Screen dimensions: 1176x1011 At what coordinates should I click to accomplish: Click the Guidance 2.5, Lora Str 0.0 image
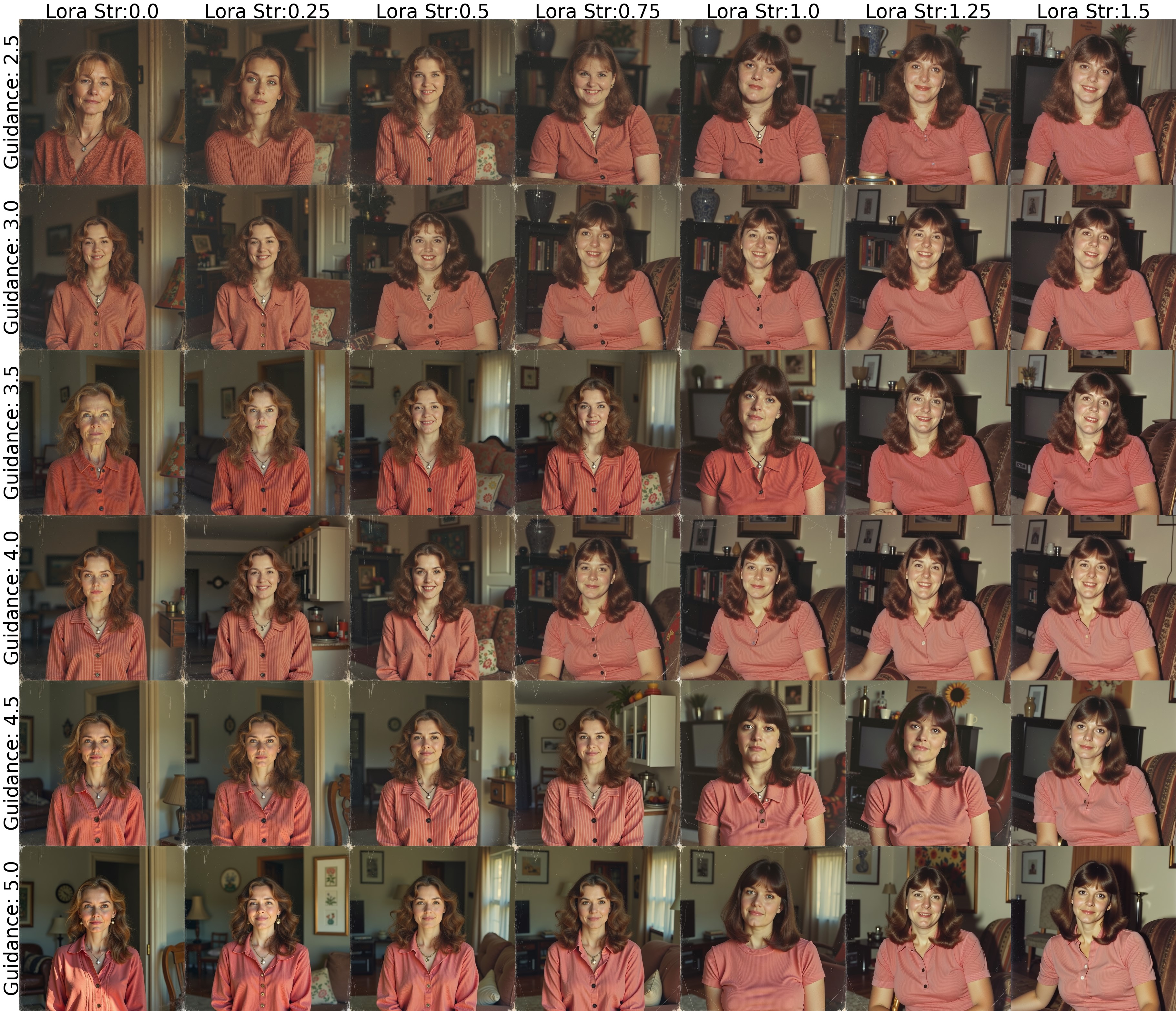tap(102, 102)
